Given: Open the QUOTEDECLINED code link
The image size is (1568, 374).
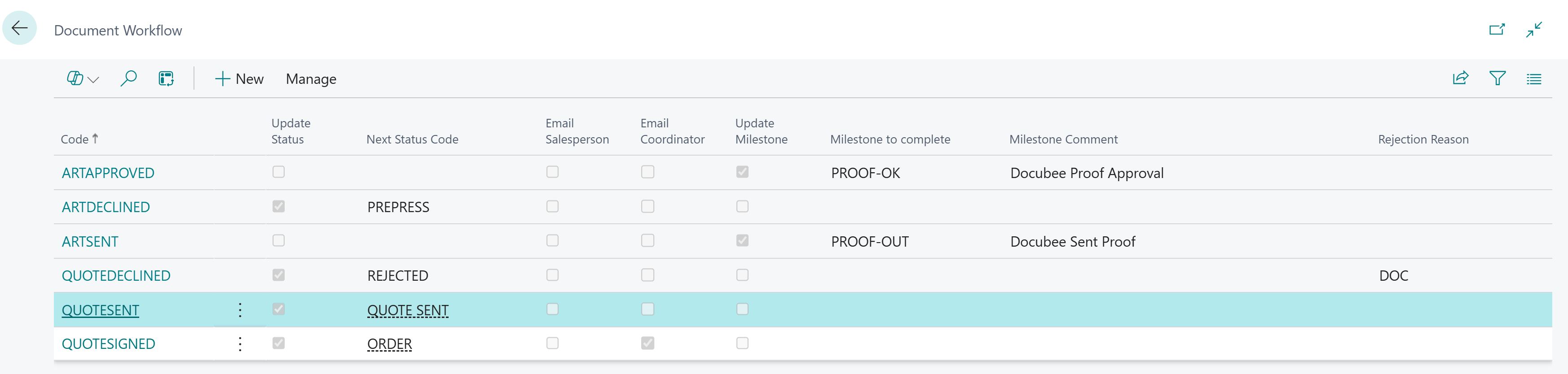Looking at the screenshot, I should 116,275.
